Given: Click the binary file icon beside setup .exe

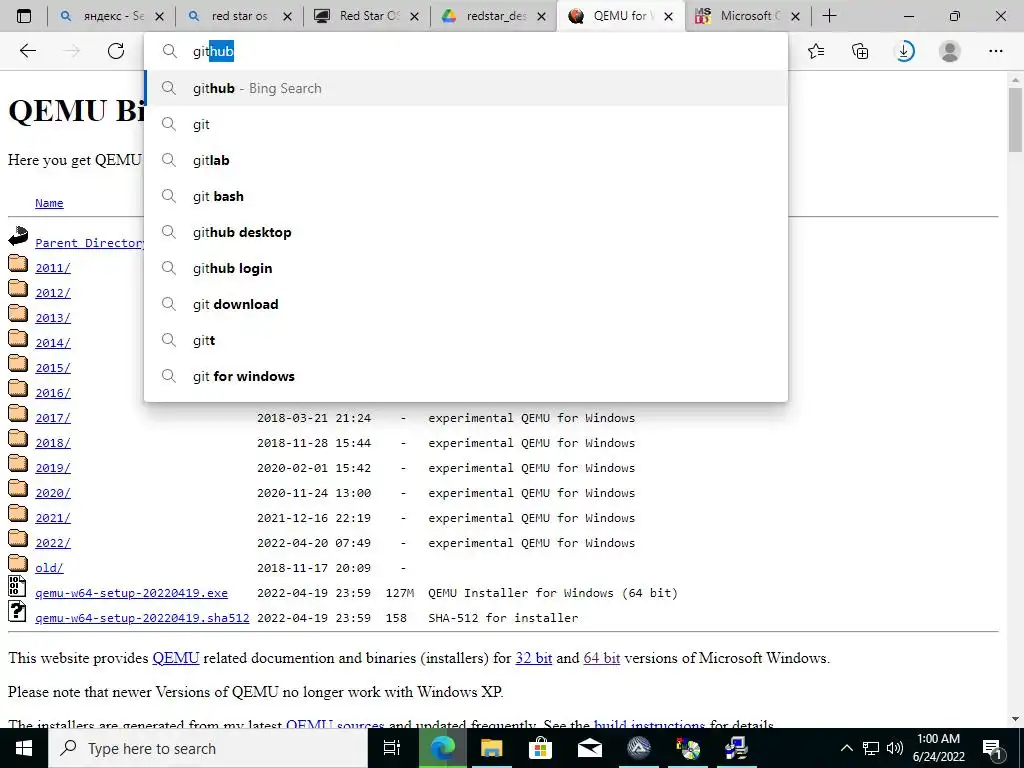Looking at the screenshot, I should [x=17, y=586].
